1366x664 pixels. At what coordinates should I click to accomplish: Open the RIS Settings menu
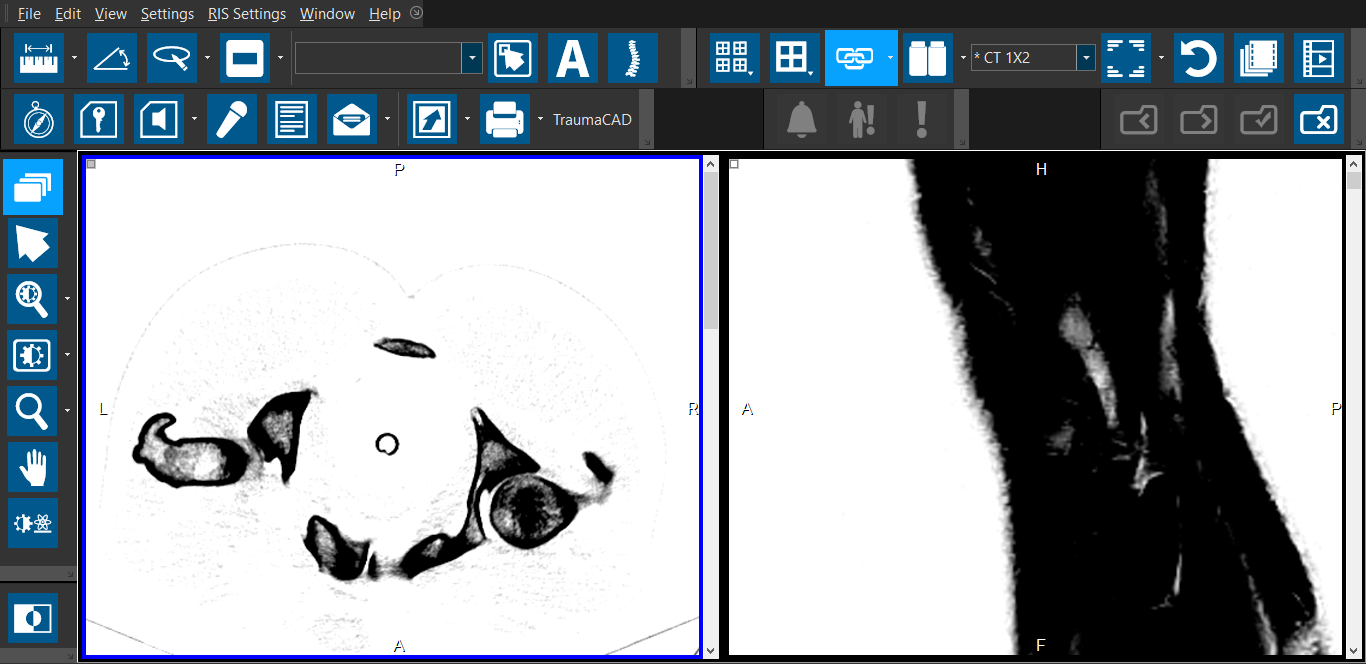(x=246, y=14)
